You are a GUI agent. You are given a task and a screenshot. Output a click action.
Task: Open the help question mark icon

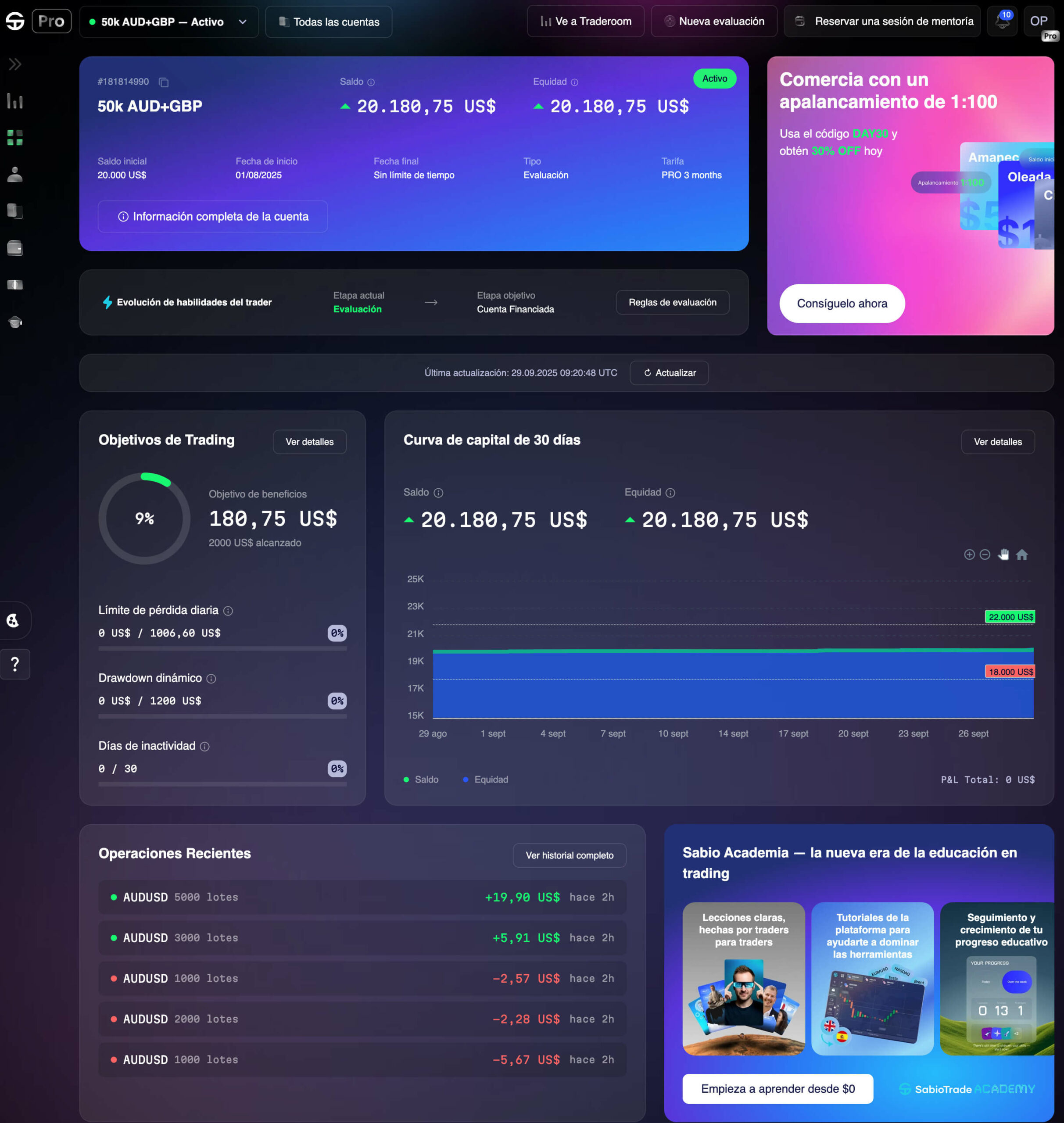pos(15,664)
